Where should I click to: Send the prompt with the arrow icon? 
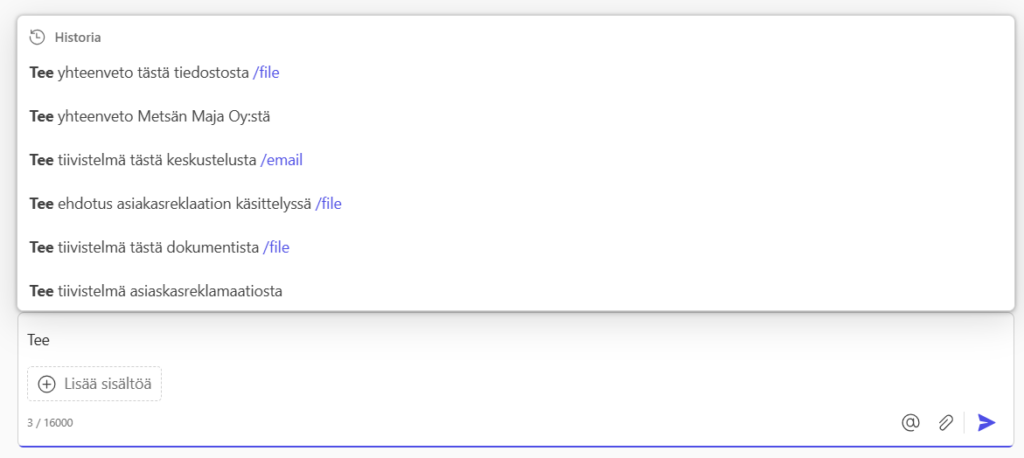pyautogui.click(x=986, y=423)
